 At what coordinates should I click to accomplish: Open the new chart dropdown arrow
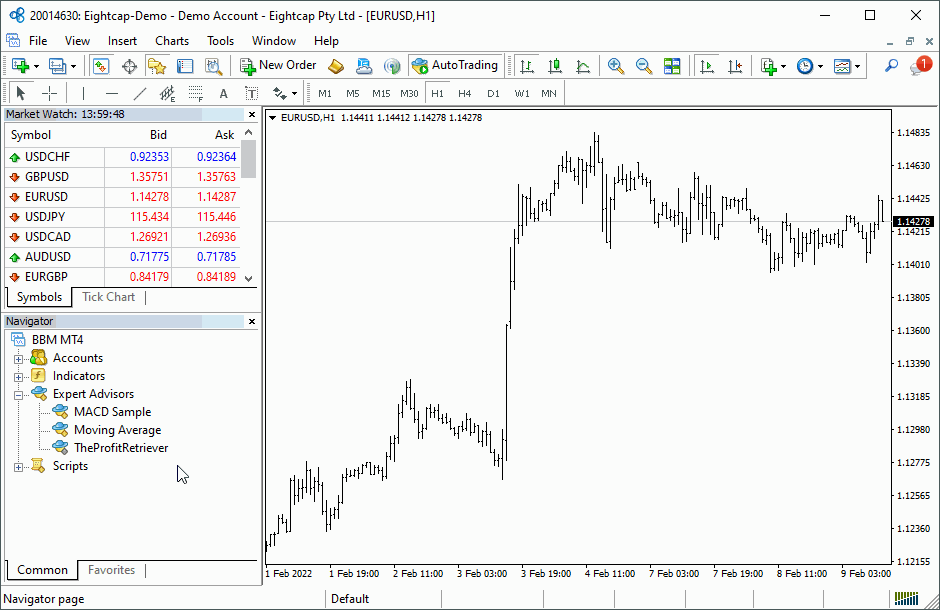[37, 66]
